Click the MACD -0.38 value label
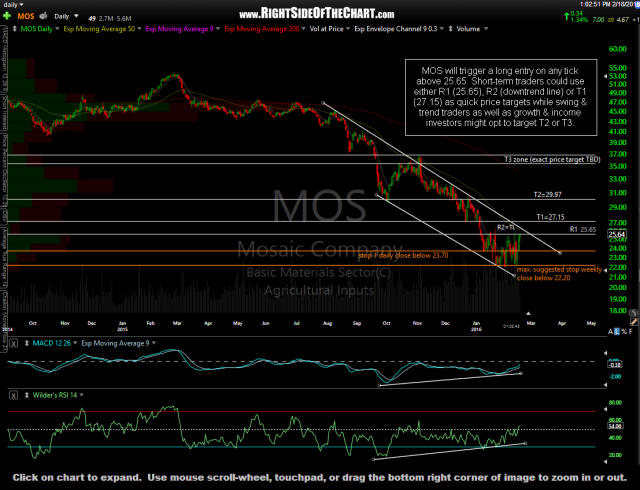 tap(615, 365)
